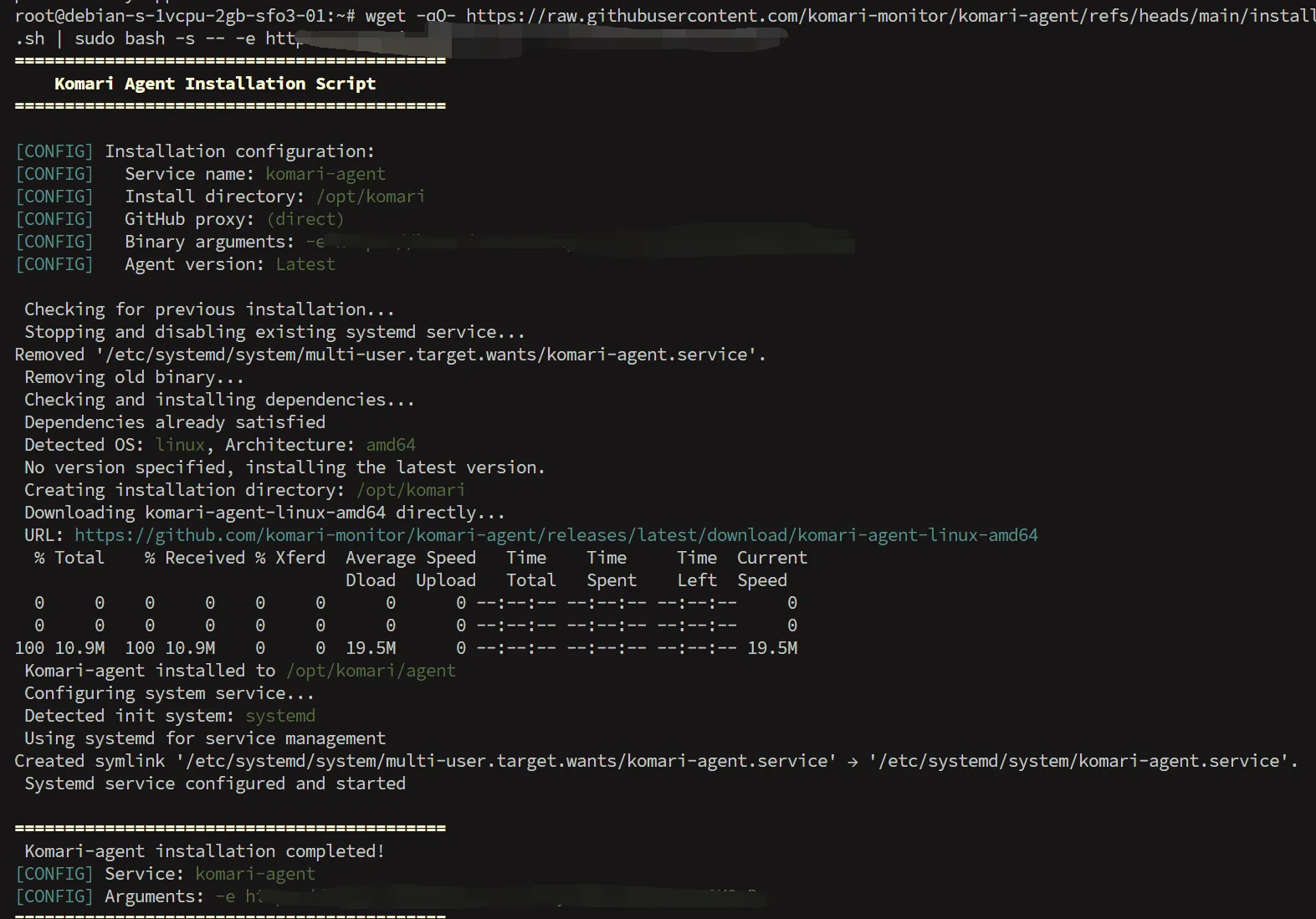Click the Current Speed value 19.5M
The height and width of the screenshot is (919, 1316).
click(771, 648)
